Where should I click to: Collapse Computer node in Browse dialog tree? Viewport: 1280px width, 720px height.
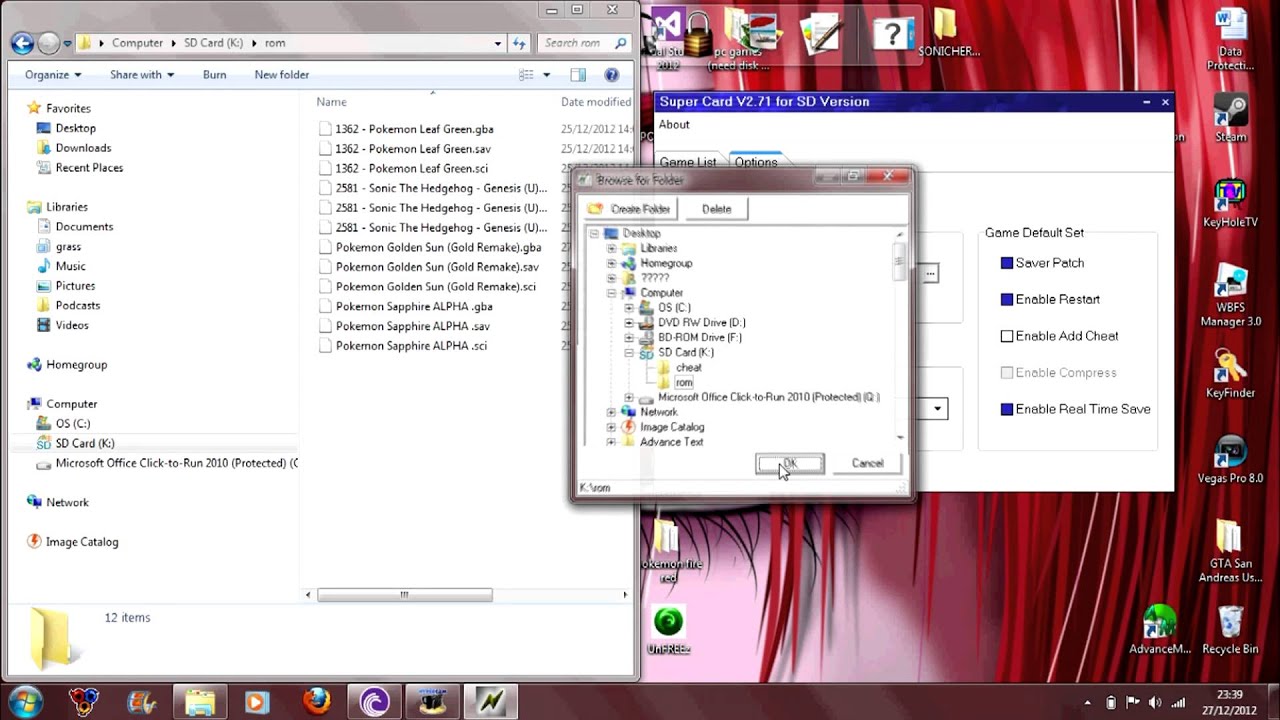(x=611, y=293)
